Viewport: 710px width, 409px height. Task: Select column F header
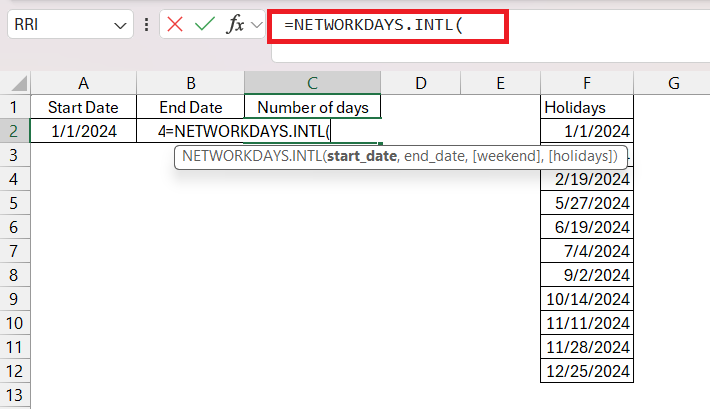pyautogui.click(x=587, y=83)
